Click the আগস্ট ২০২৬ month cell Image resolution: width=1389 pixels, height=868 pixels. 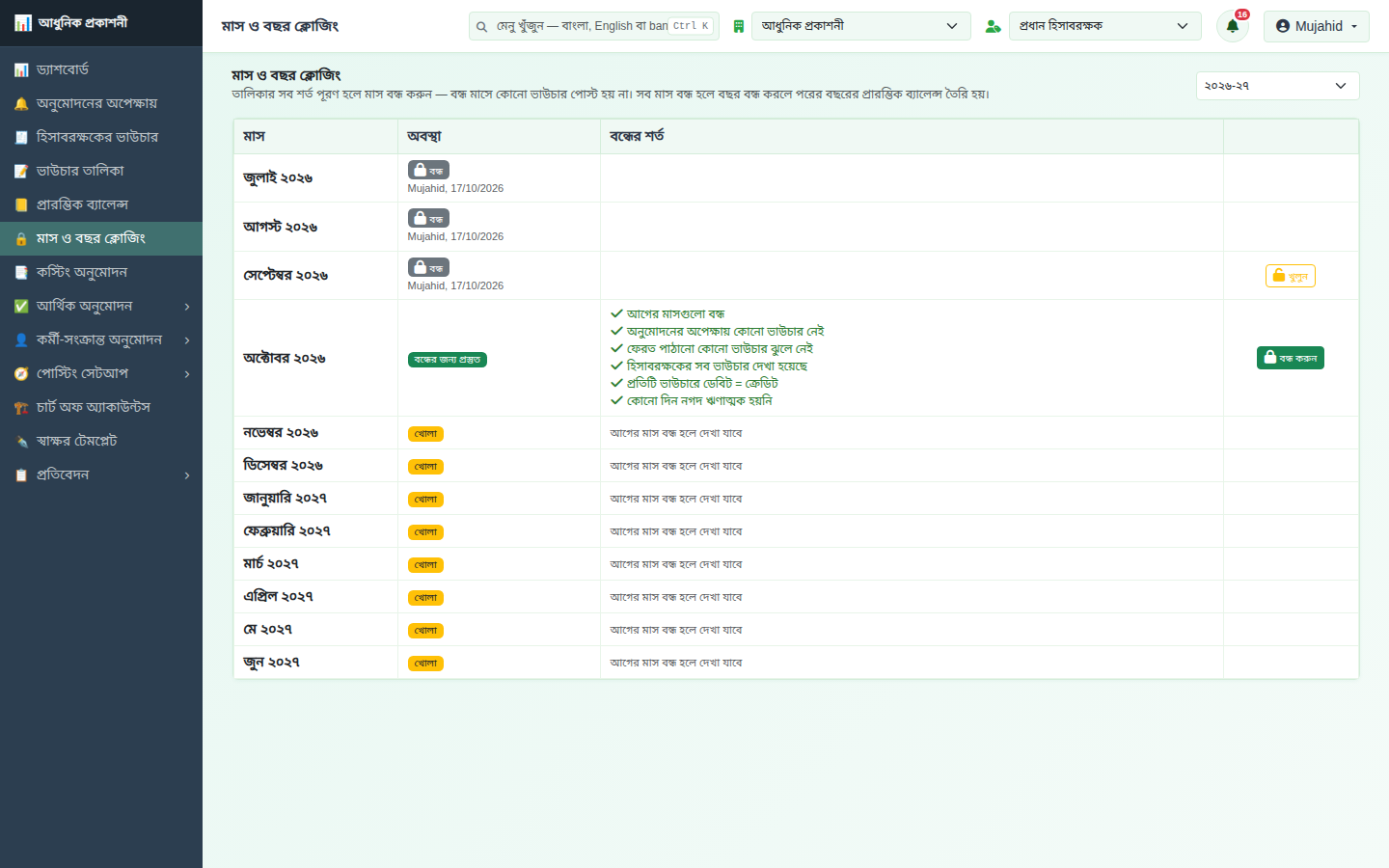click(315, 227)
